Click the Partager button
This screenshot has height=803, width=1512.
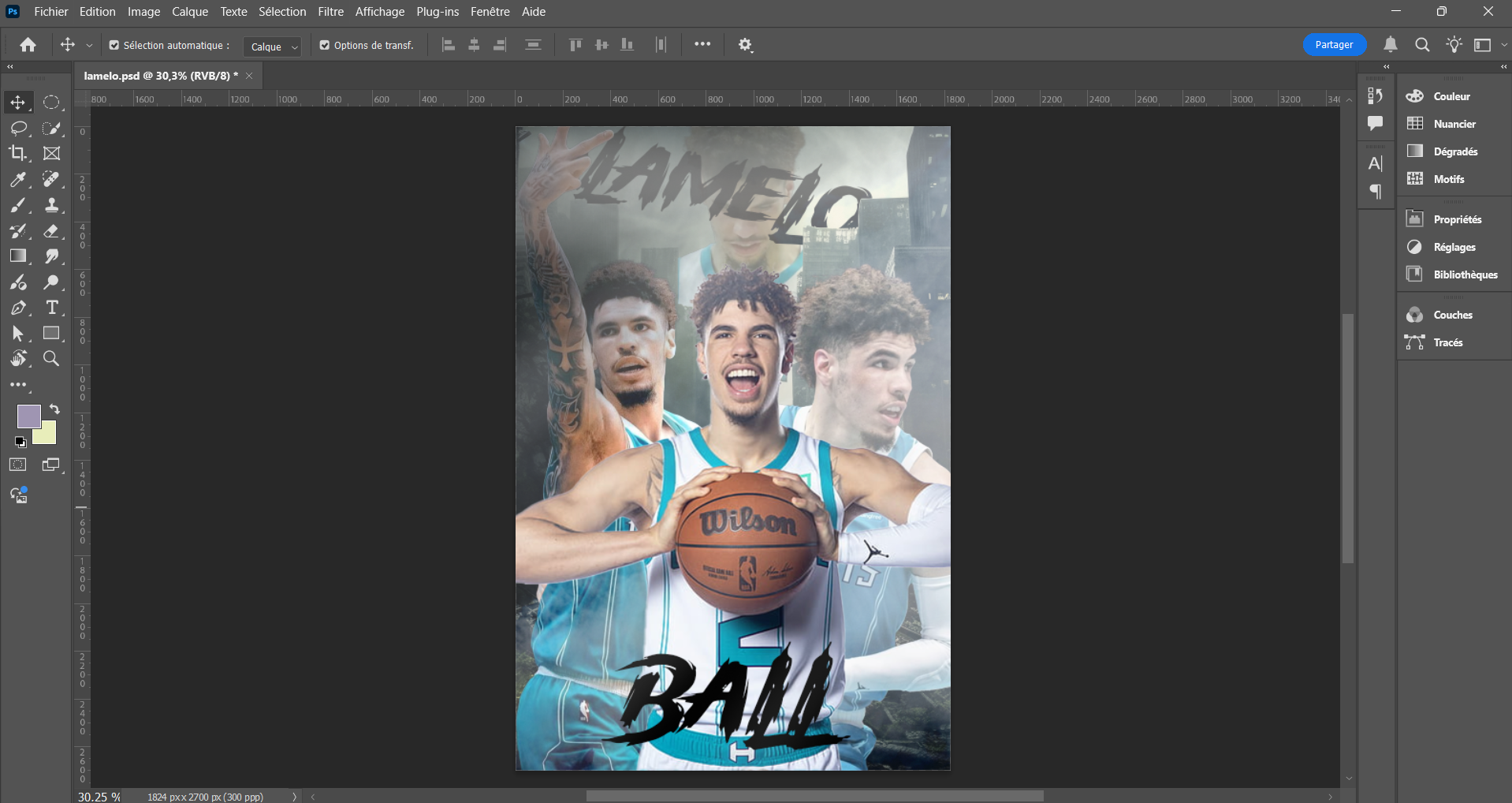click(x=1334, y=45)
